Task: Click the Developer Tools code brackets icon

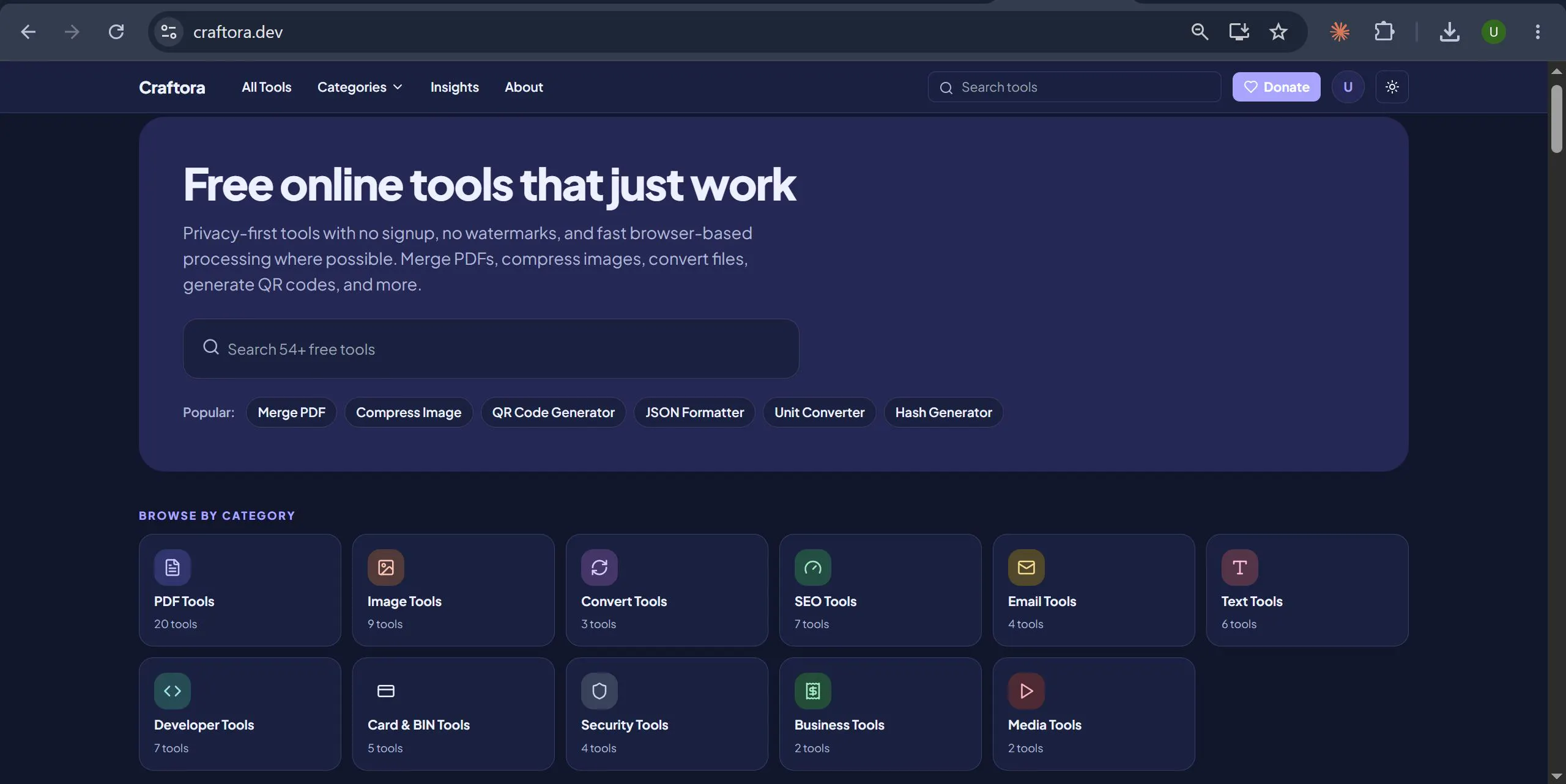Action: click(x=172, y=691)
